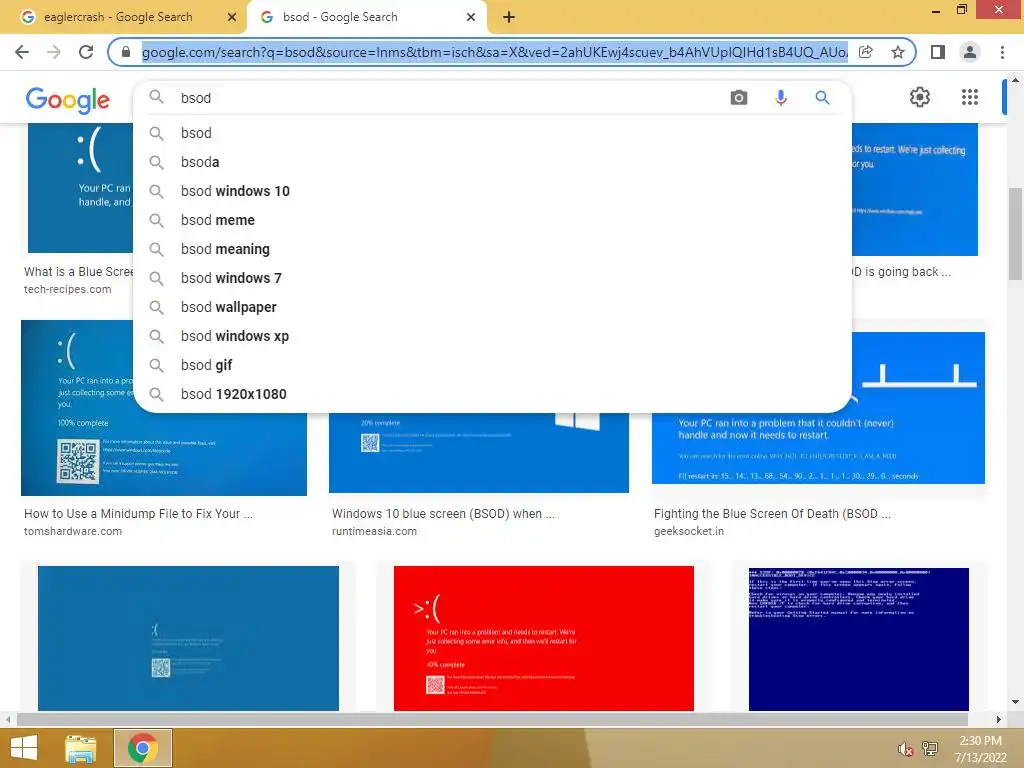Visit the tomshardware.com source link
This screenshot has width=1024, height=768.
73,532
